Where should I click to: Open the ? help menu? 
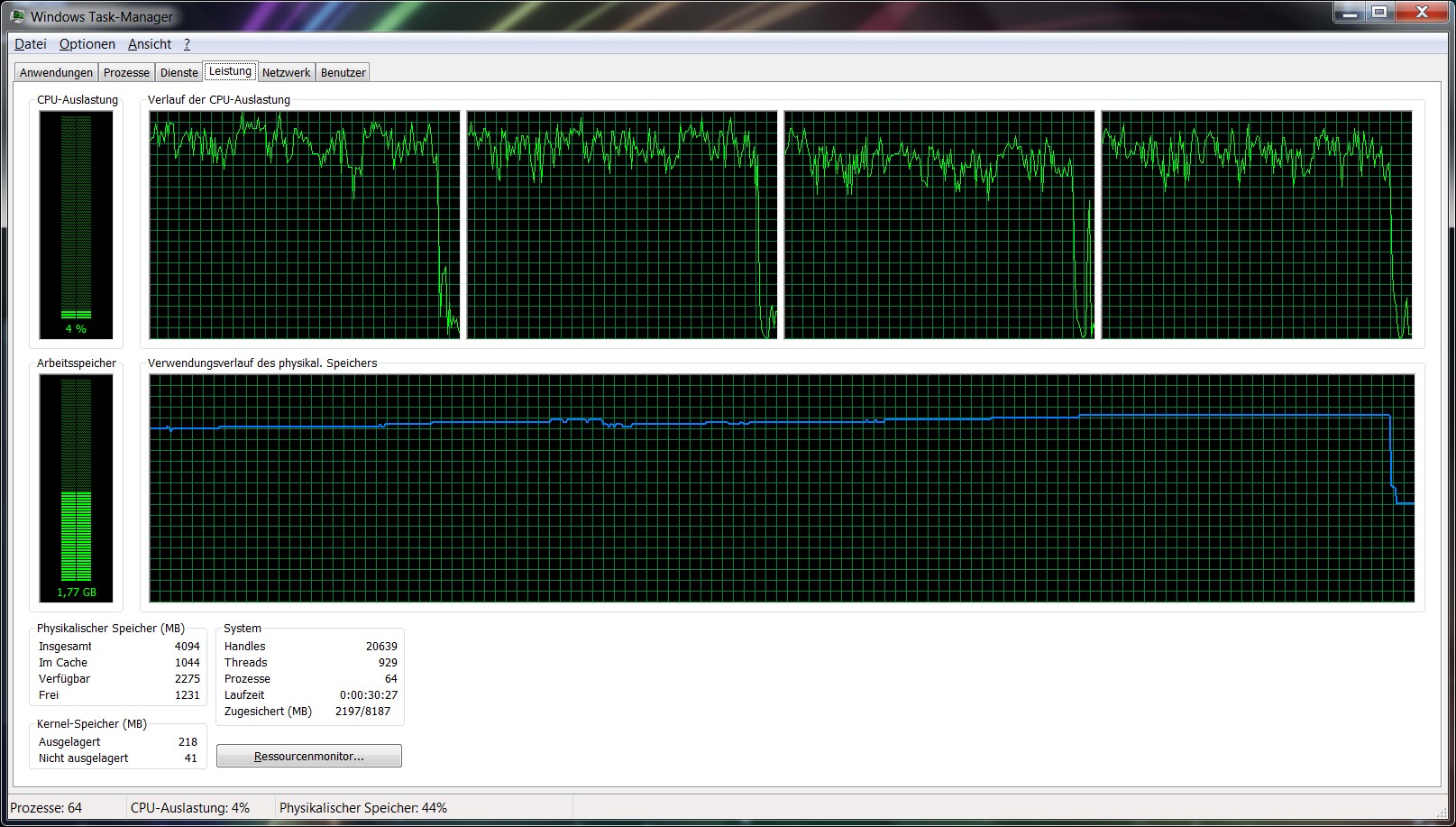[187, 44]
